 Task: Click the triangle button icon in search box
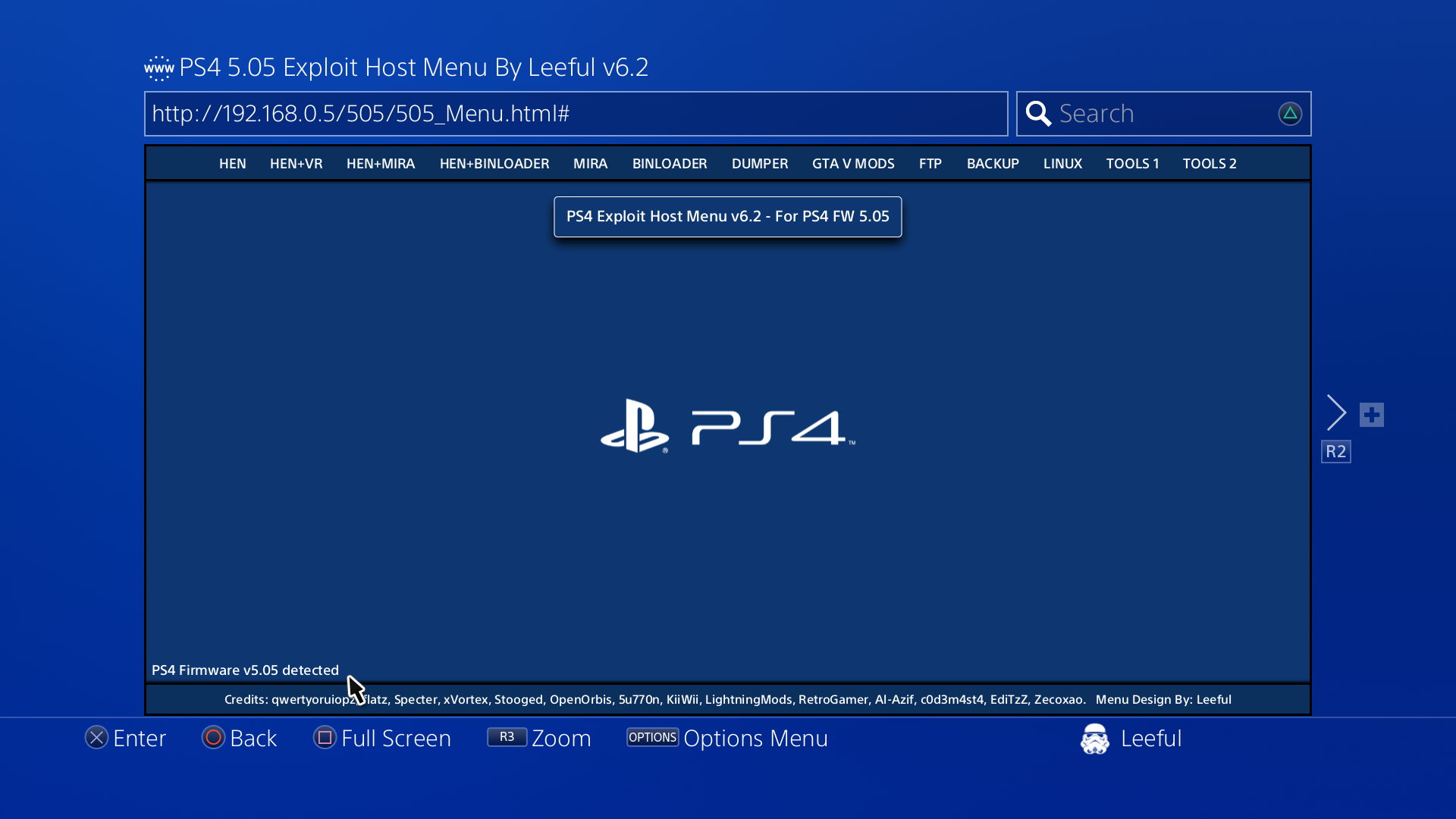pyautogui.click(x=1290, y=114)
